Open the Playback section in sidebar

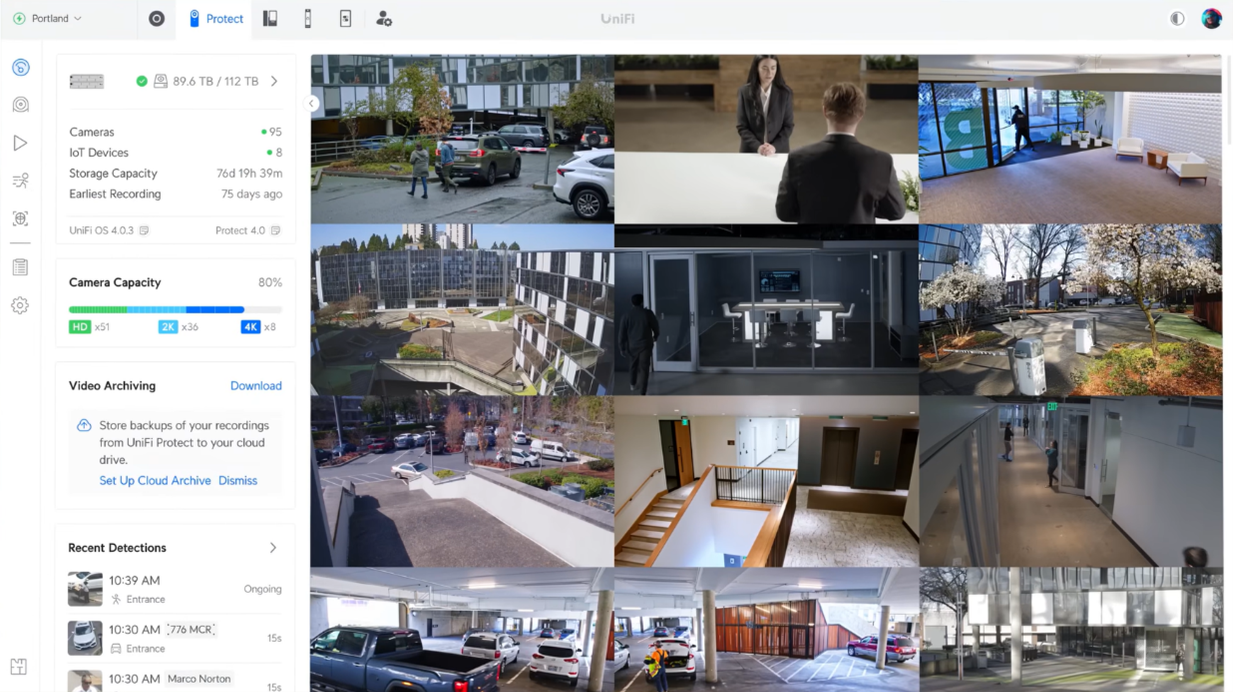(x=20, y=143)
